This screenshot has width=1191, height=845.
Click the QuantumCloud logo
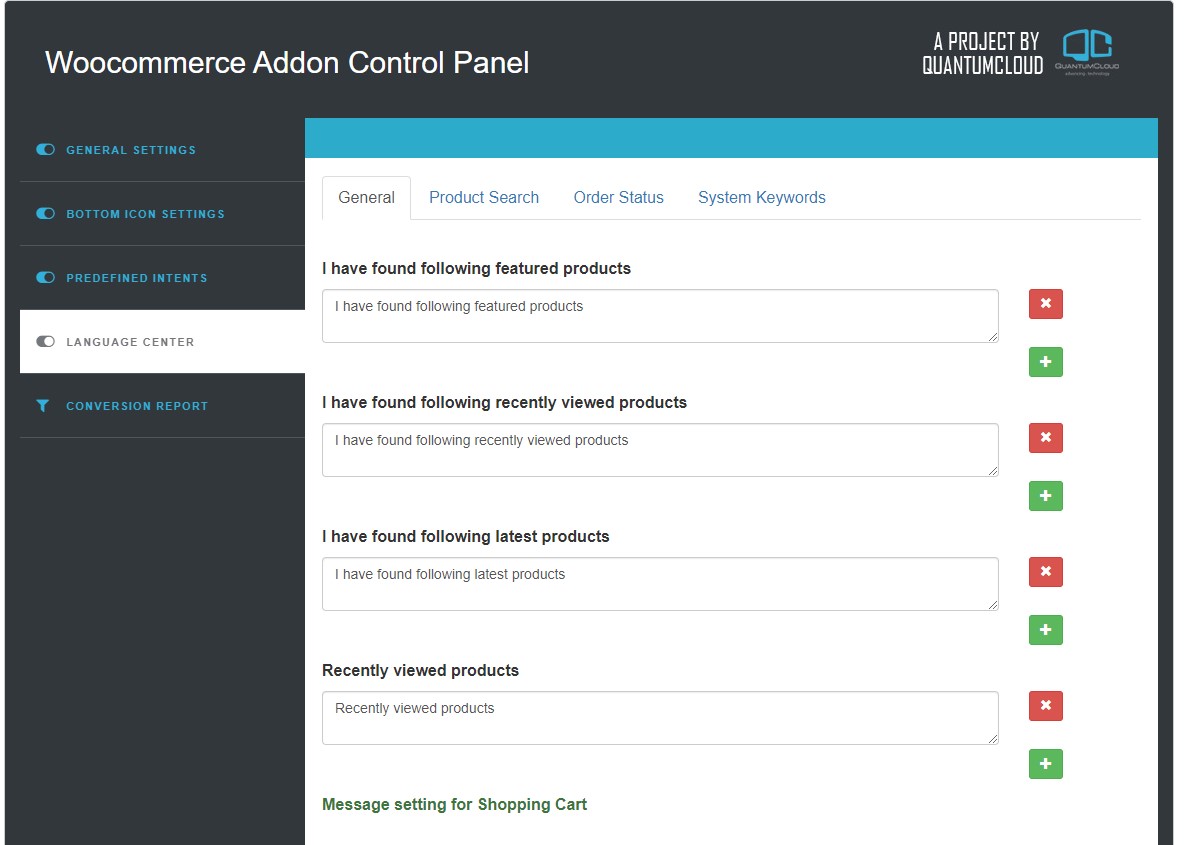(x=1087, y=52)
